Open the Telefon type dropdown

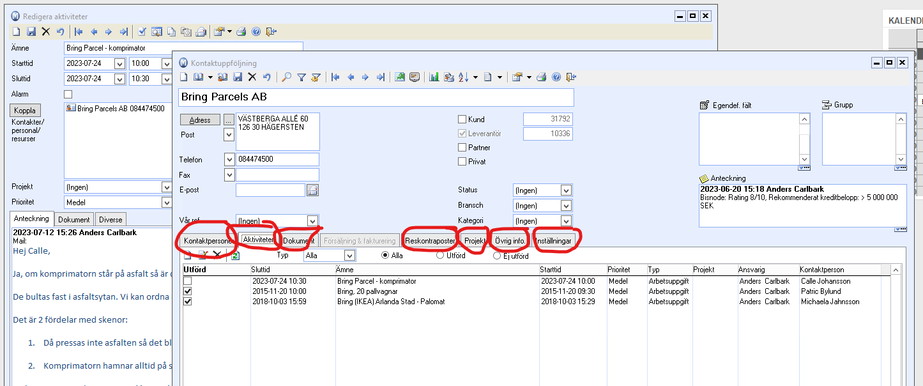pyautogui.click(x=229, y=159)
